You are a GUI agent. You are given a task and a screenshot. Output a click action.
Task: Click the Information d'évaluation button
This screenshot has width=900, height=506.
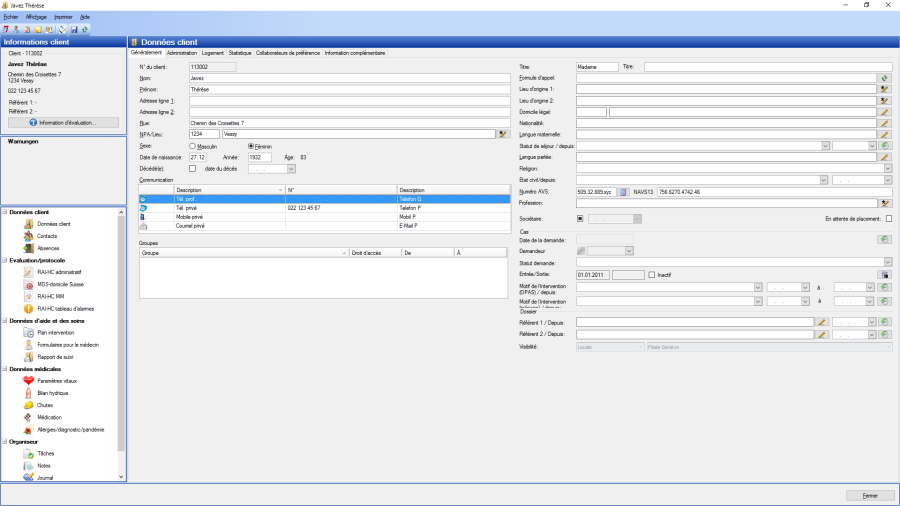[x=63, y=123]
